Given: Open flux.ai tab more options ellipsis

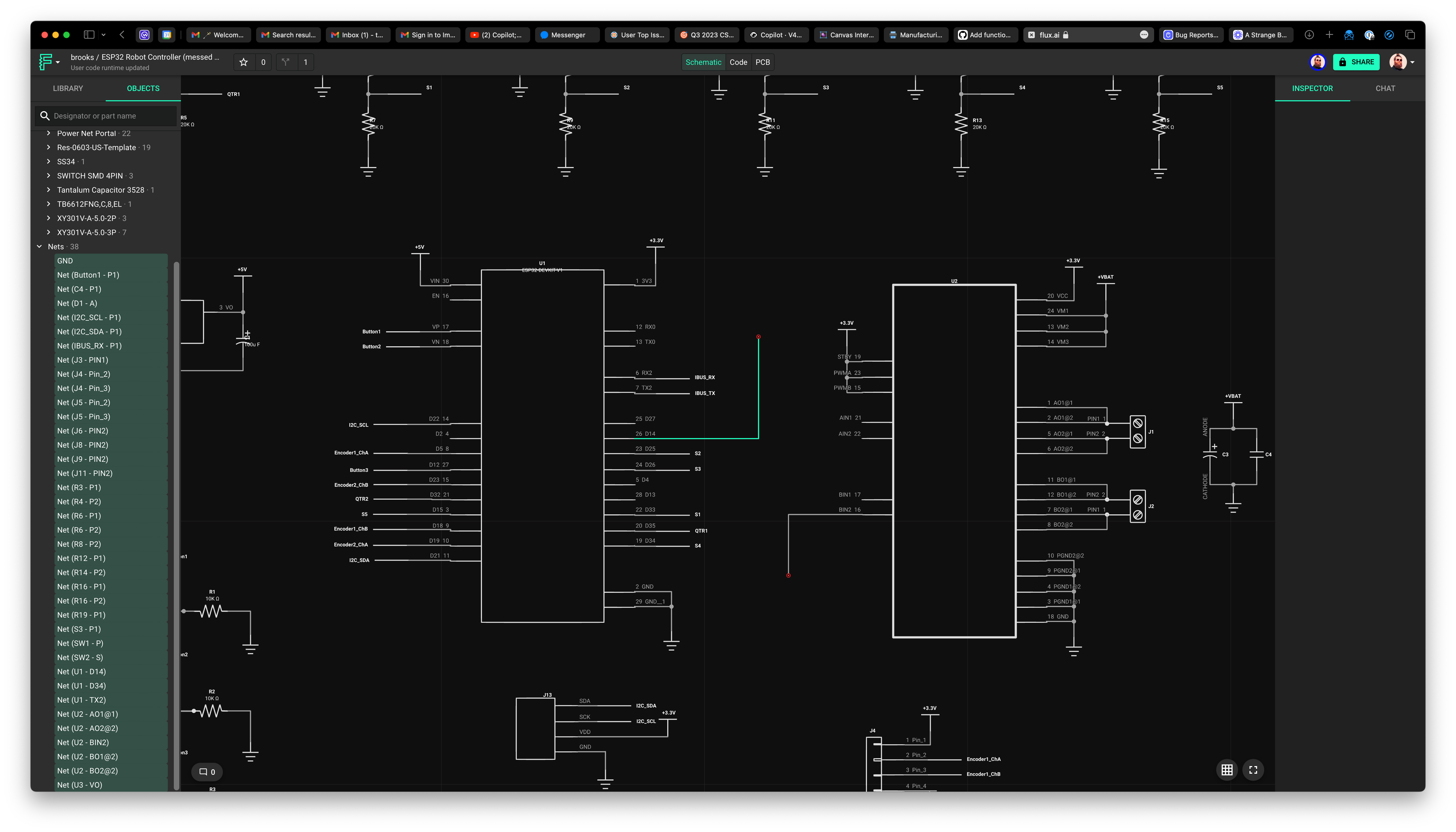Looking at the screenshot, I should click(1144, 35).
